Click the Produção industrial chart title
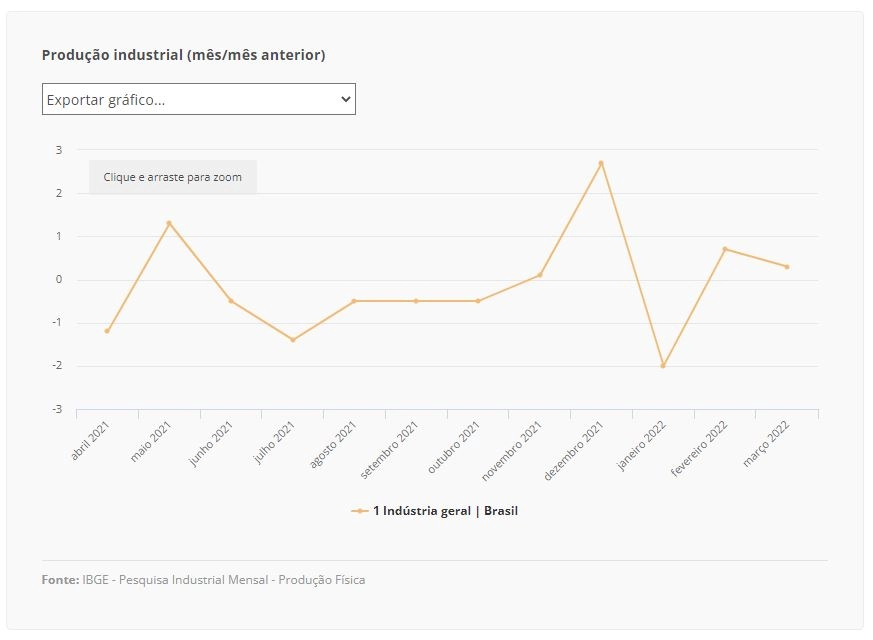 coord(184,55)
